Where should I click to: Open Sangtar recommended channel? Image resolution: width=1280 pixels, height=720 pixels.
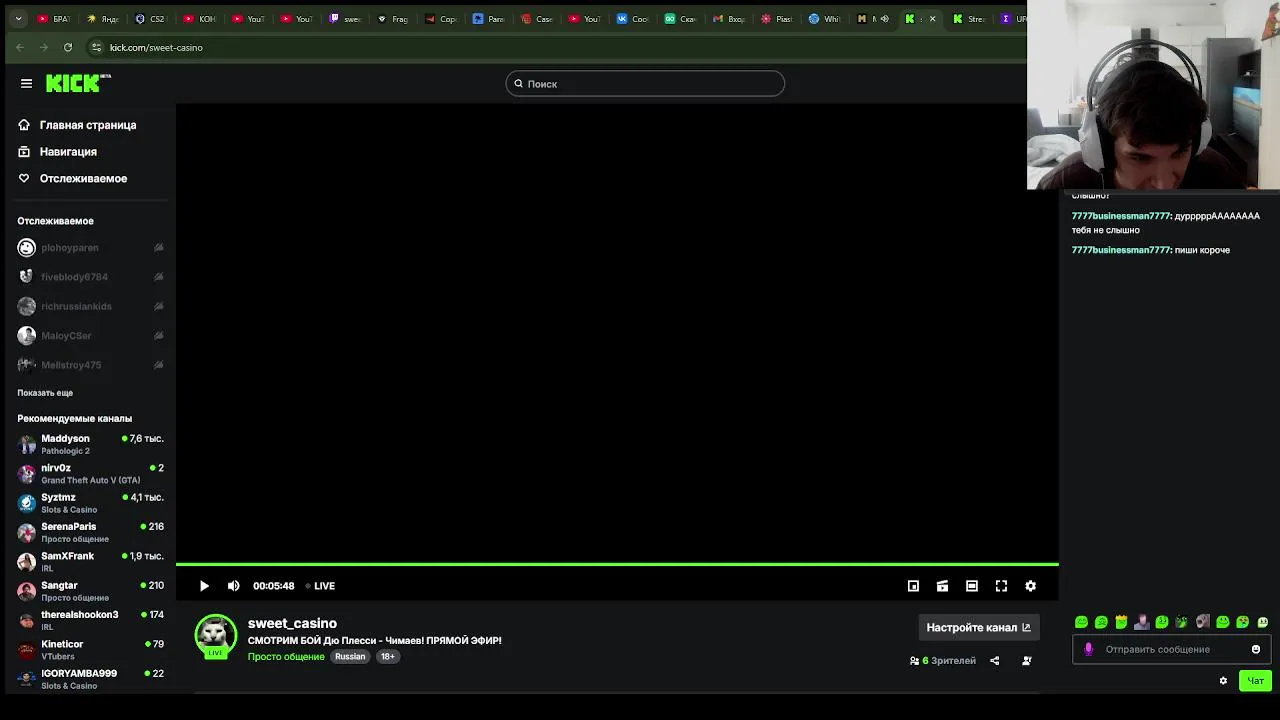[x=90, y=591]
